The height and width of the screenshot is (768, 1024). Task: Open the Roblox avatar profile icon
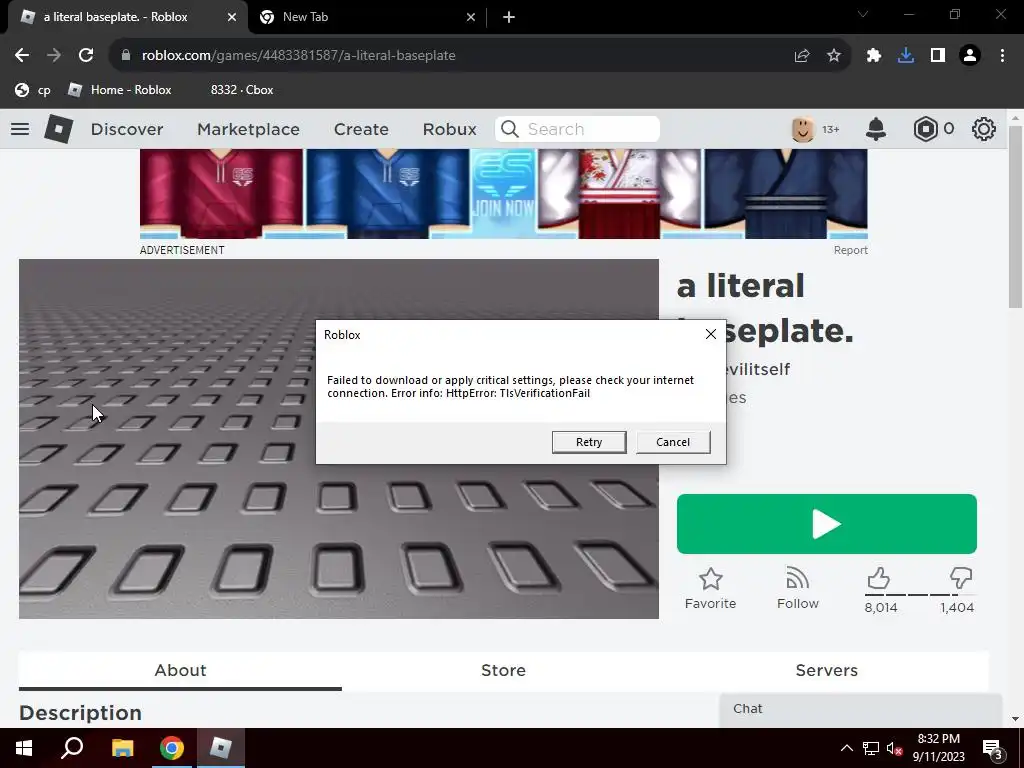point(803,129)
